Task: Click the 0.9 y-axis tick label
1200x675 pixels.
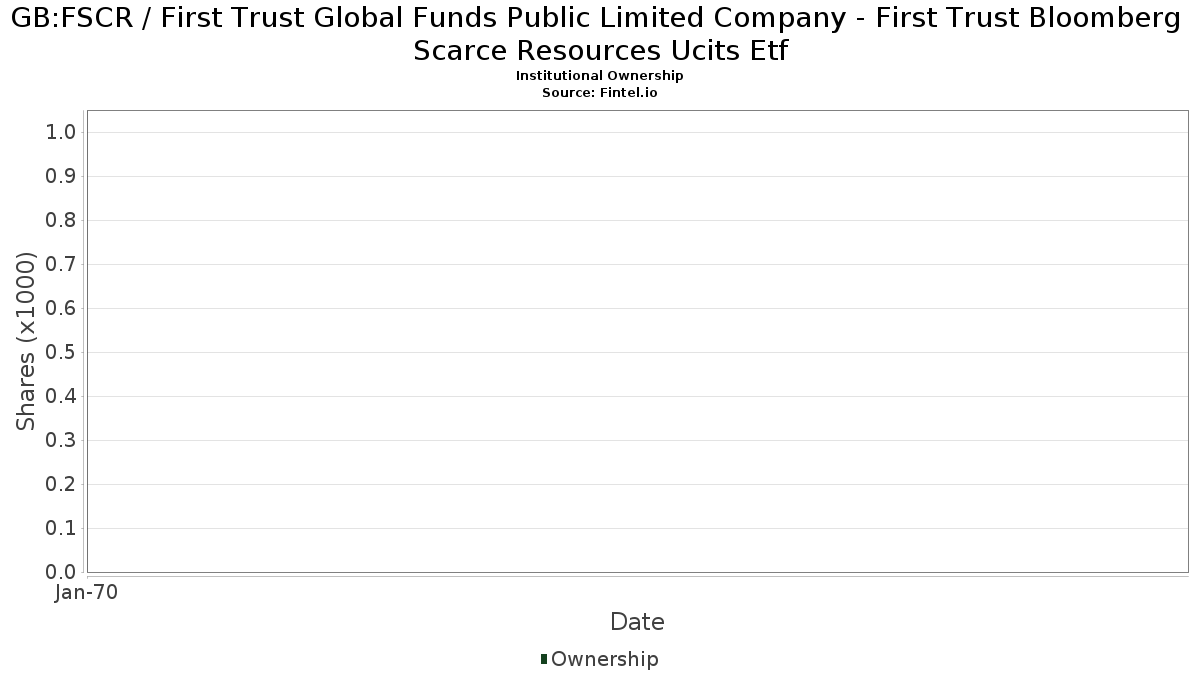Action: (61, 177)
